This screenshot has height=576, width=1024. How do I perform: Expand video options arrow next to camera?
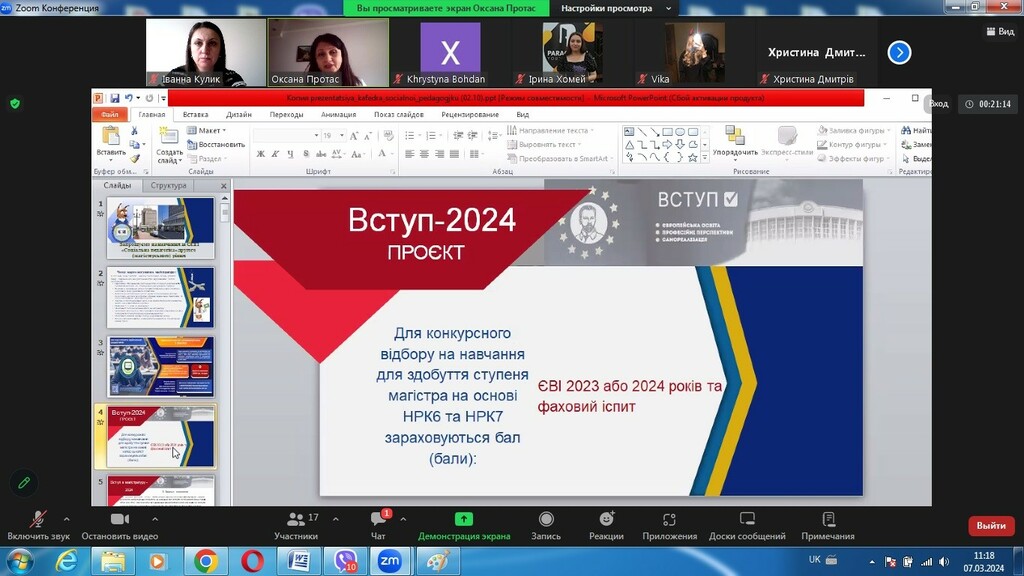click(155, 519)
